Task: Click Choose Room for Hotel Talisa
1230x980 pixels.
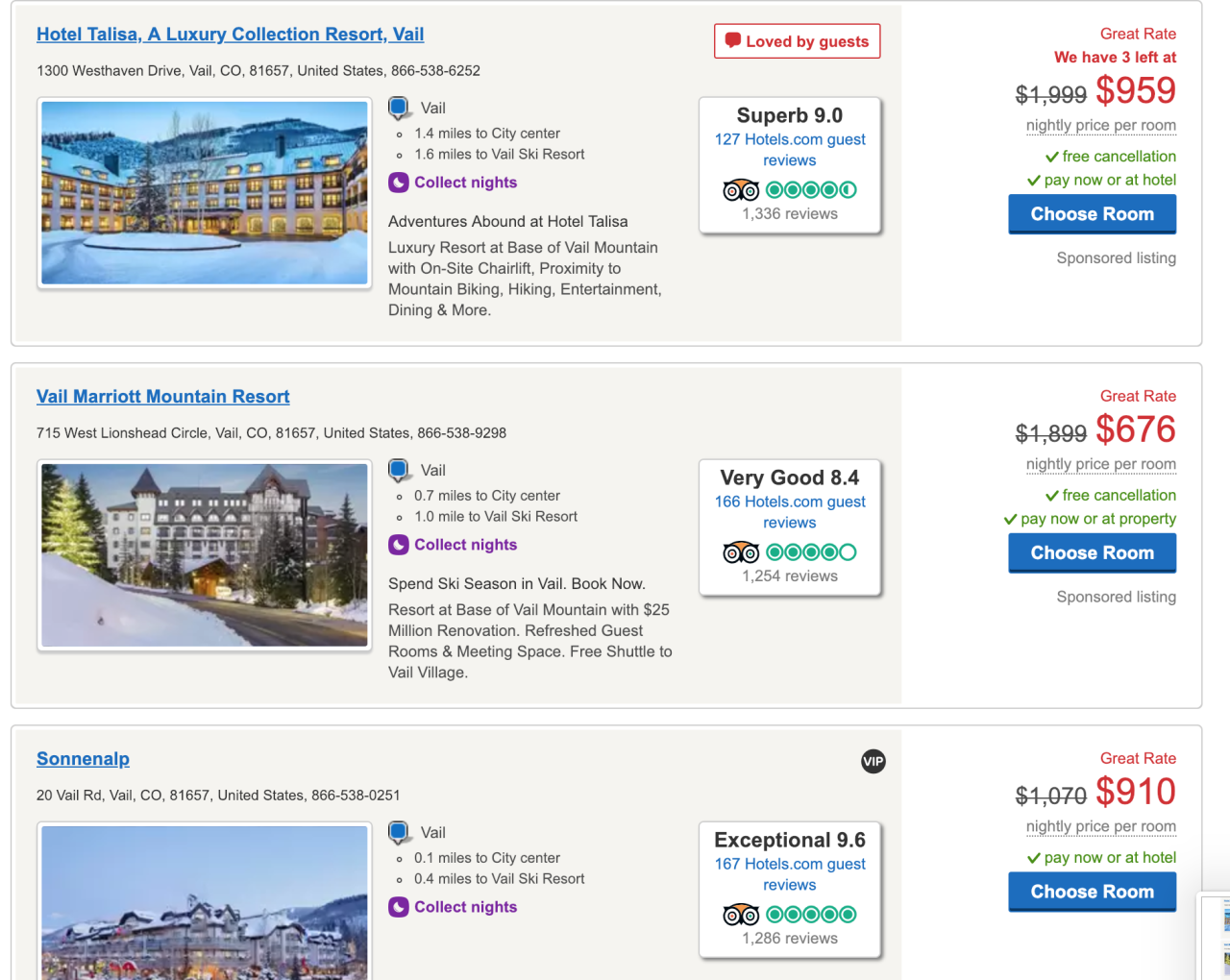Action: [x=1092, y=213]
